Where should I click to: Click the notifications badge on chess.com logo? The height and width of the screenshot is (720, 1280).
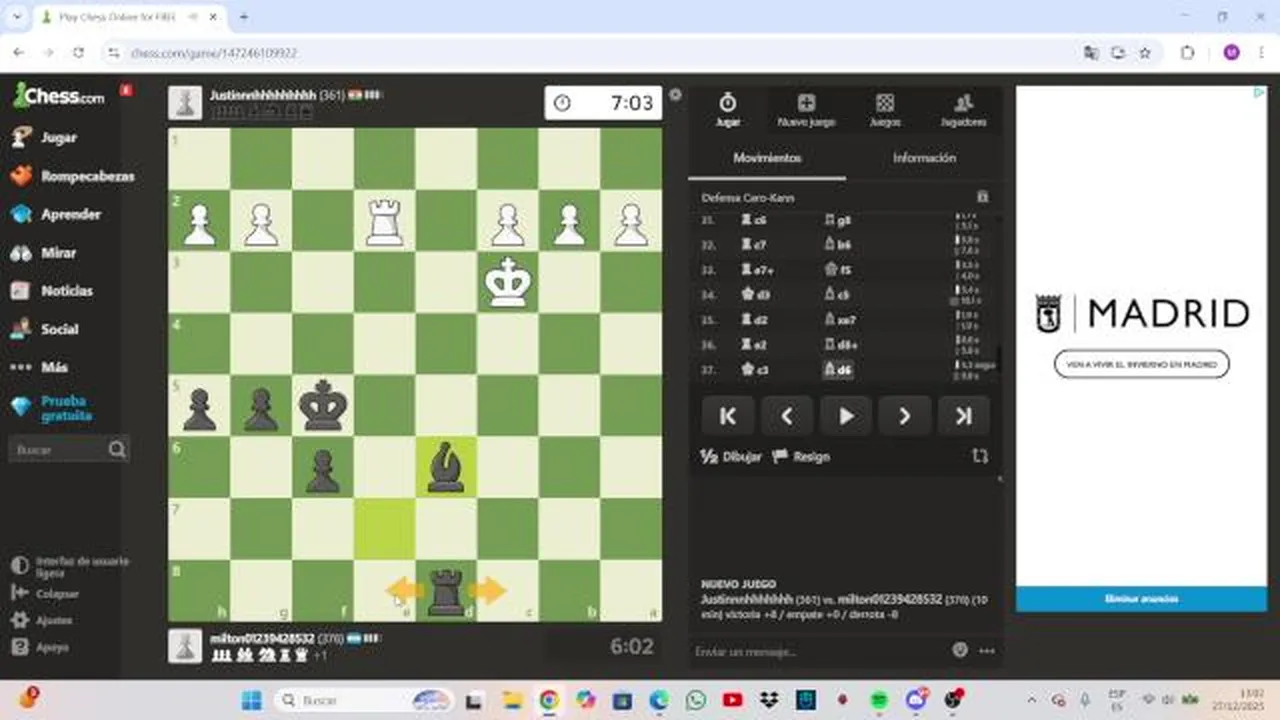[126, 90]
